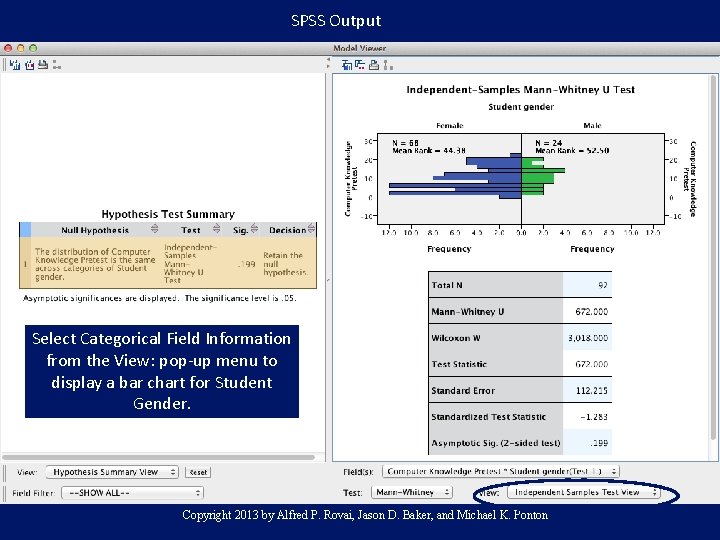Click the sort arrows beside Test column header

coord(216,229)
